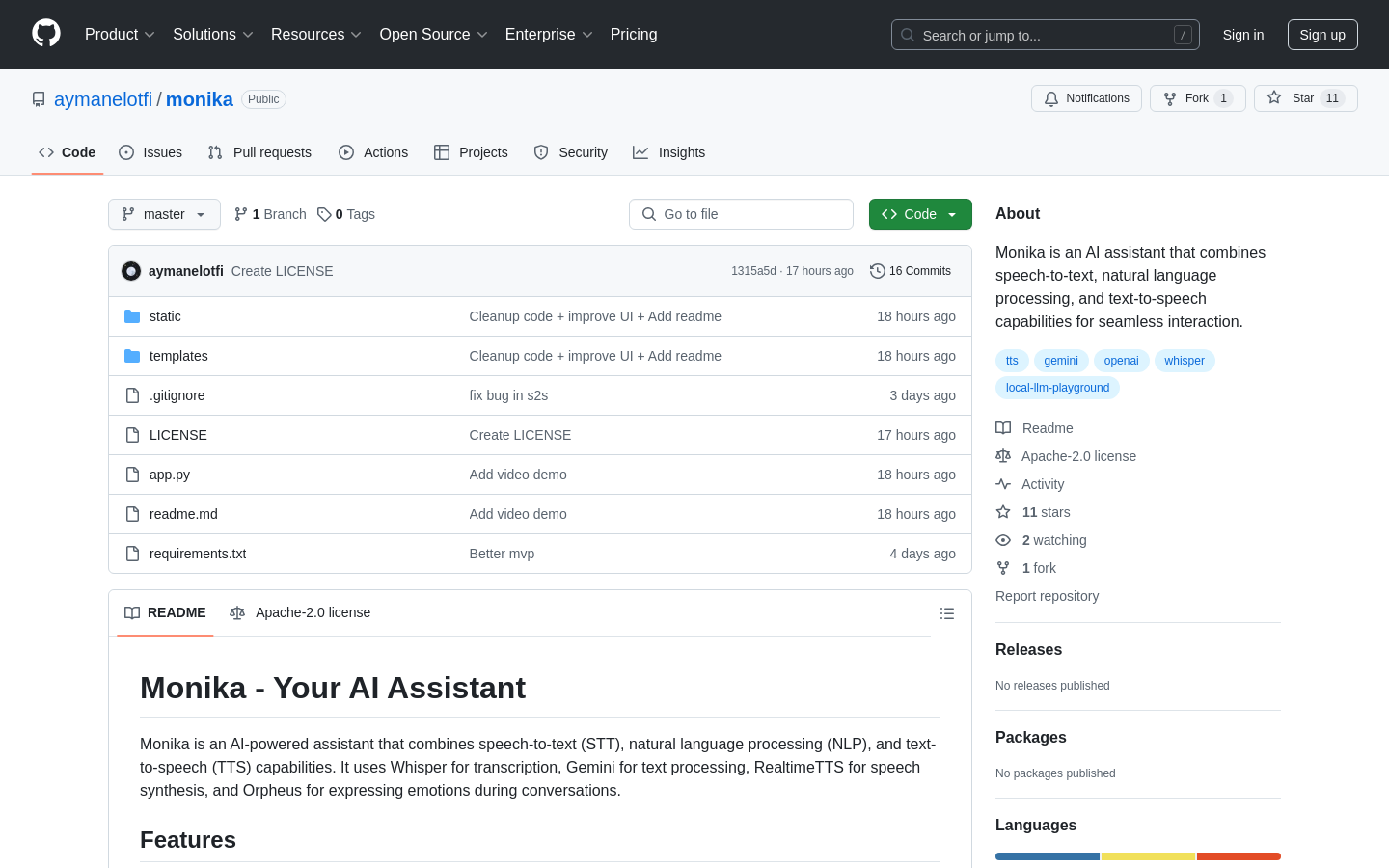
Task: Switch to the Projects tab
Action: pyautogui.click(x=471, y=152)
